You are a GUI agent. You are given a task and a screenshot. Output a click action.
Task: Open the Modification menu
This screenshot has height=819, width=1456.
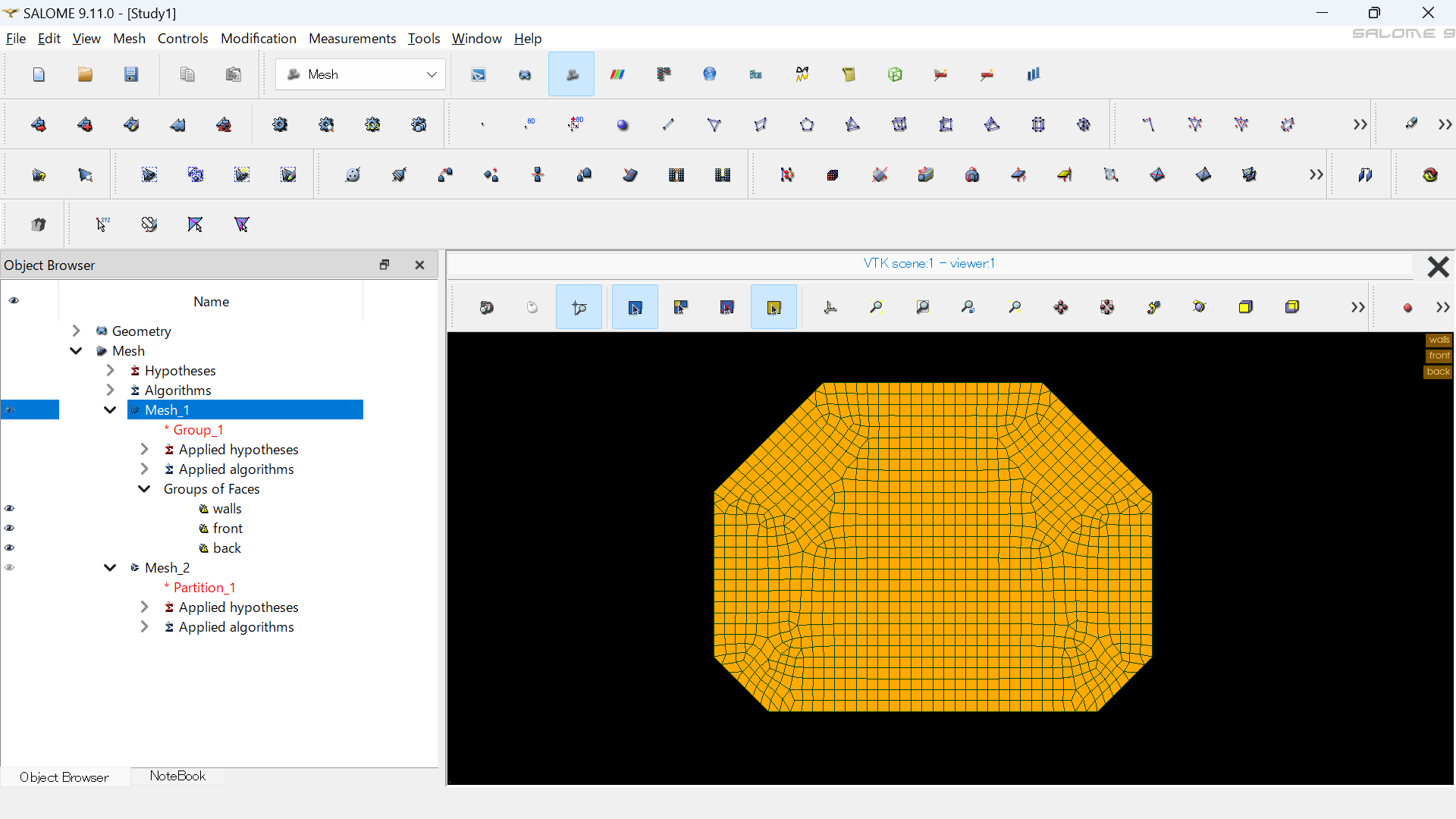coord(258,39)
